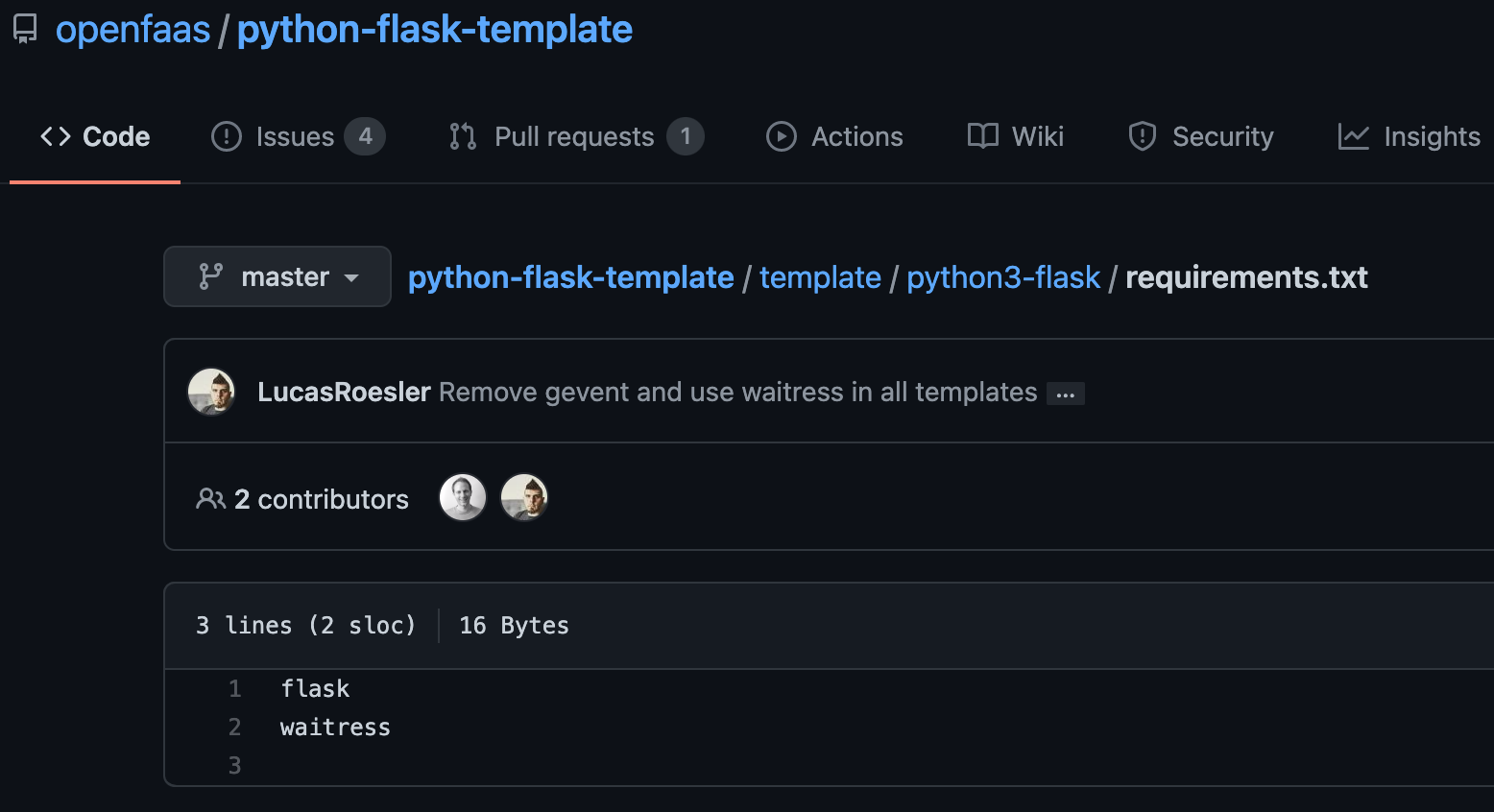The image size is (1494, 812).
Task: Open the openfaas organization link
Action: (x=133, y=30)
